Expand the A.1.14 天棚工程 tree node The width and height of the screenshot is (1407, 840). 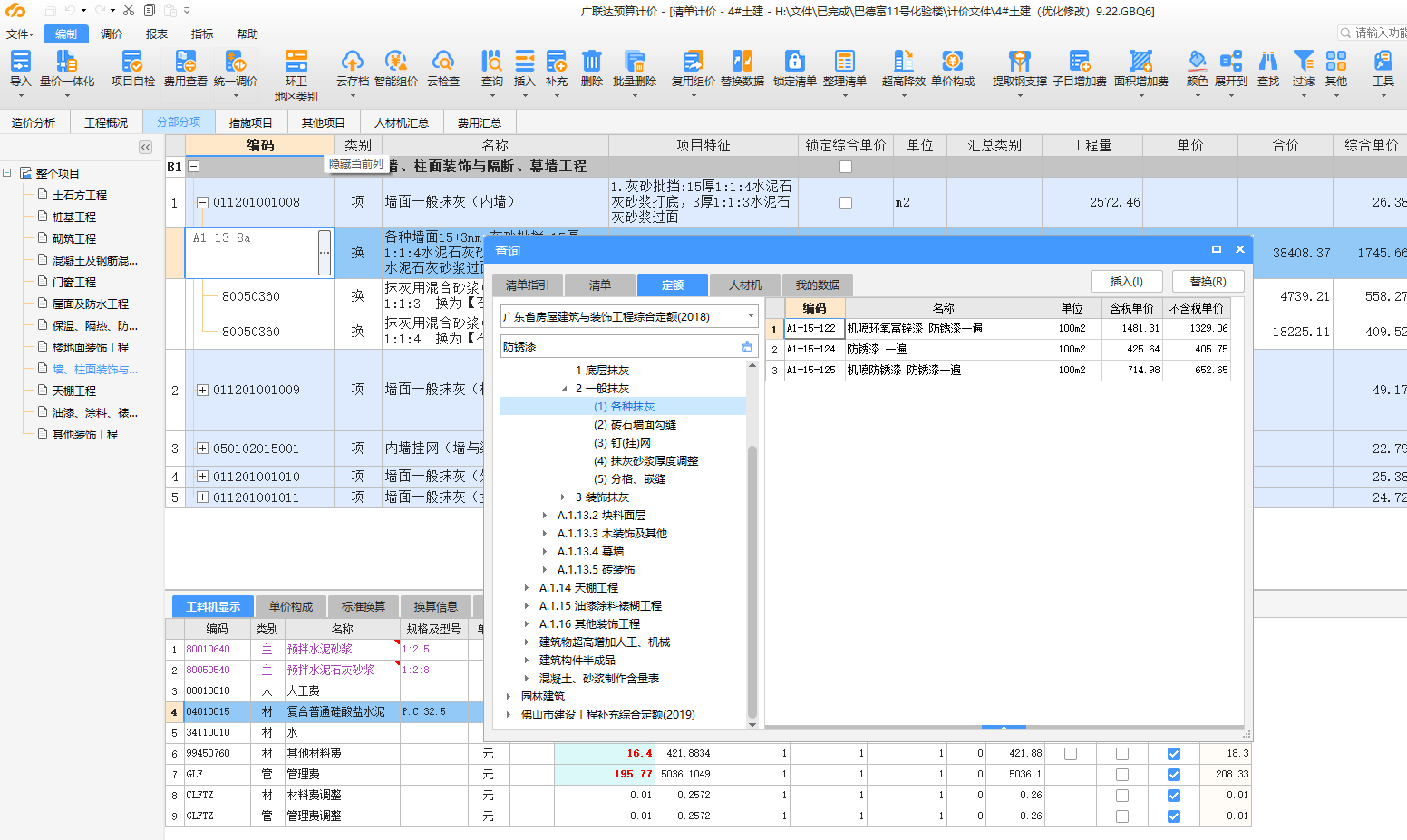pyautogui.click(x=527, y=588)
